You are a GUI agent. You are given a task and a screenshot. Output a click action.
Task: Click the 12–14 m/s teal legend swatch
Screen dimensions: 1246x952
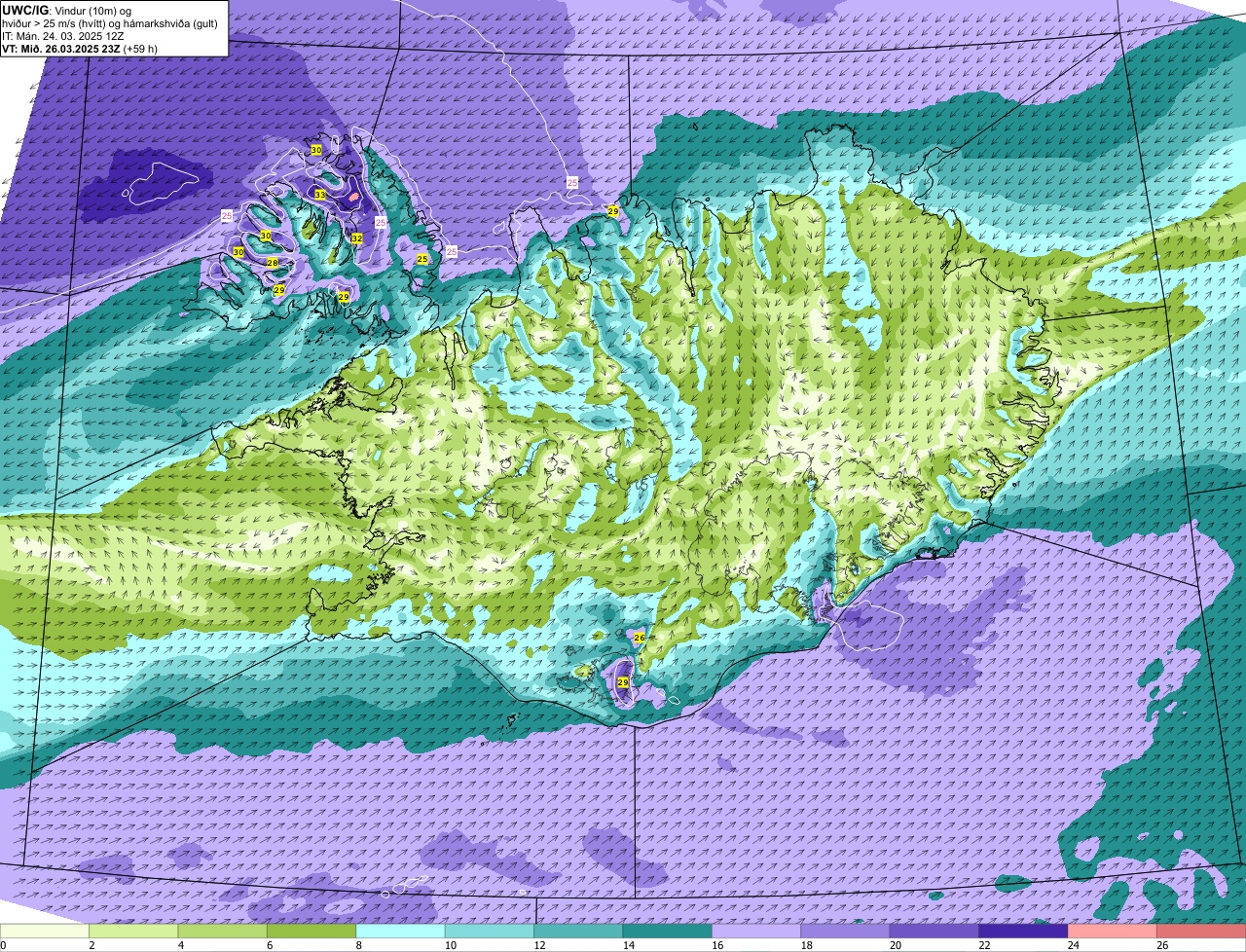pos(578,932)
